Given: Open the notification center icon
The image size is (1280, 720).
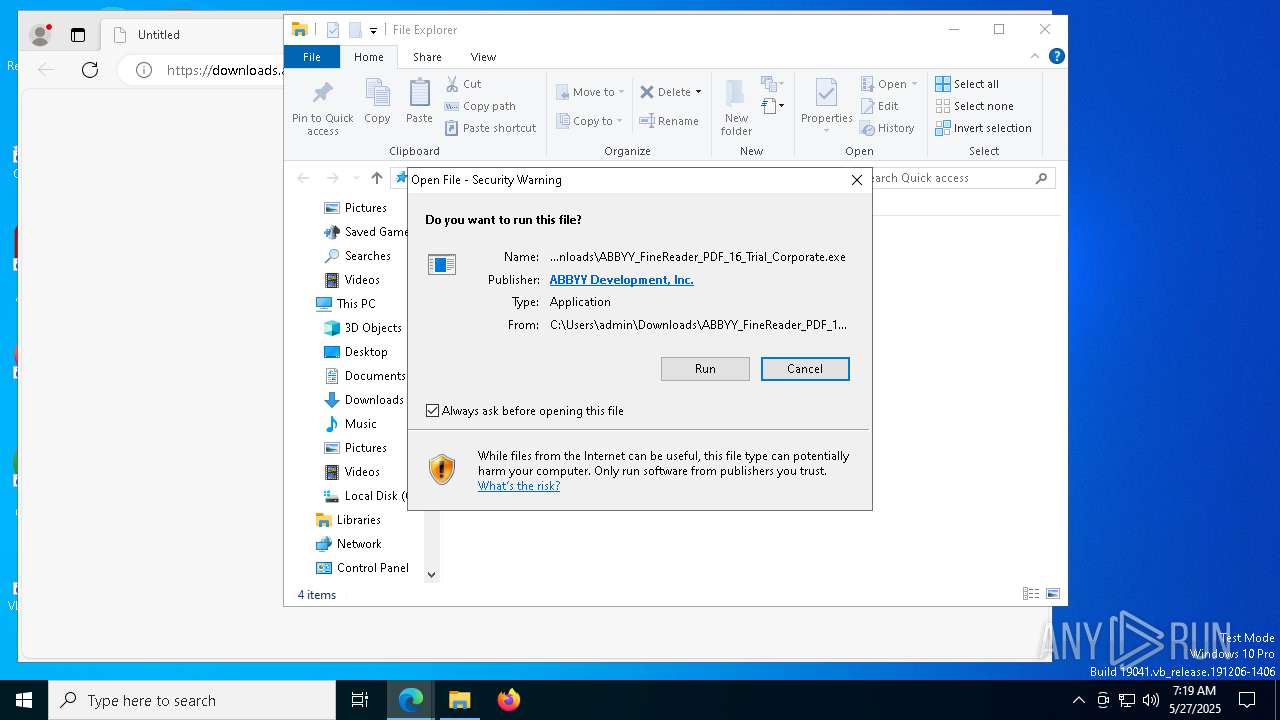Looking at the screenshot, I should coord(1247,700).
